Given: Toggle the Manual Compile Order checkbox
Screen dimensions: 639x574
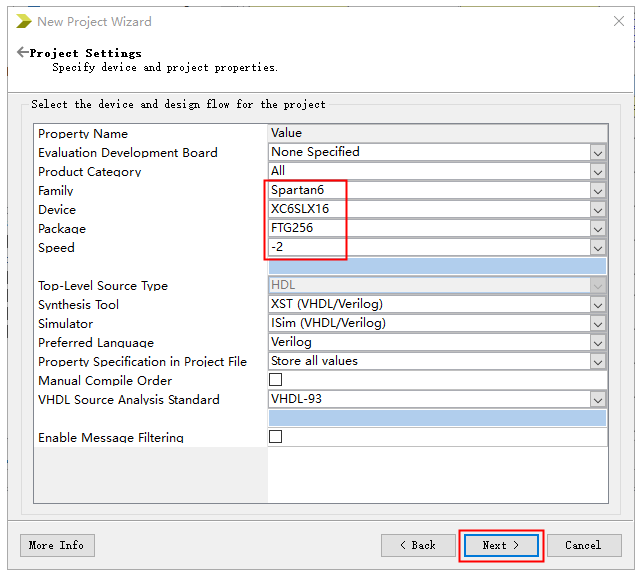Looking at the screenshot, I should point(276,380).
